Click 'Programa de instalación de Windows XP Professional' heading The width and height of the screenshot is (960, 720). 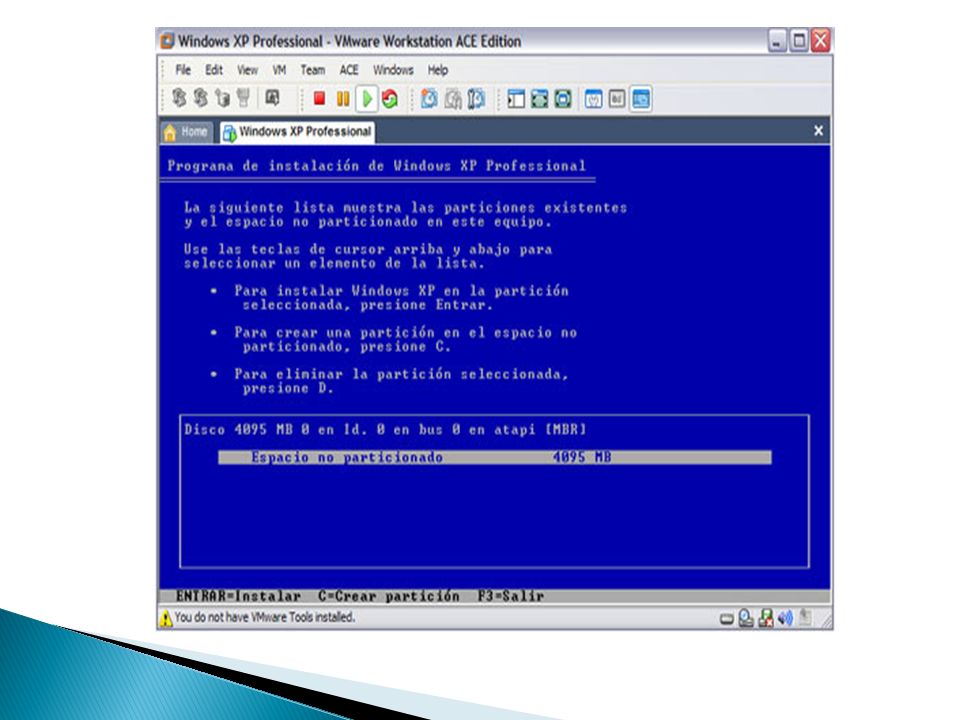(377, 166)
